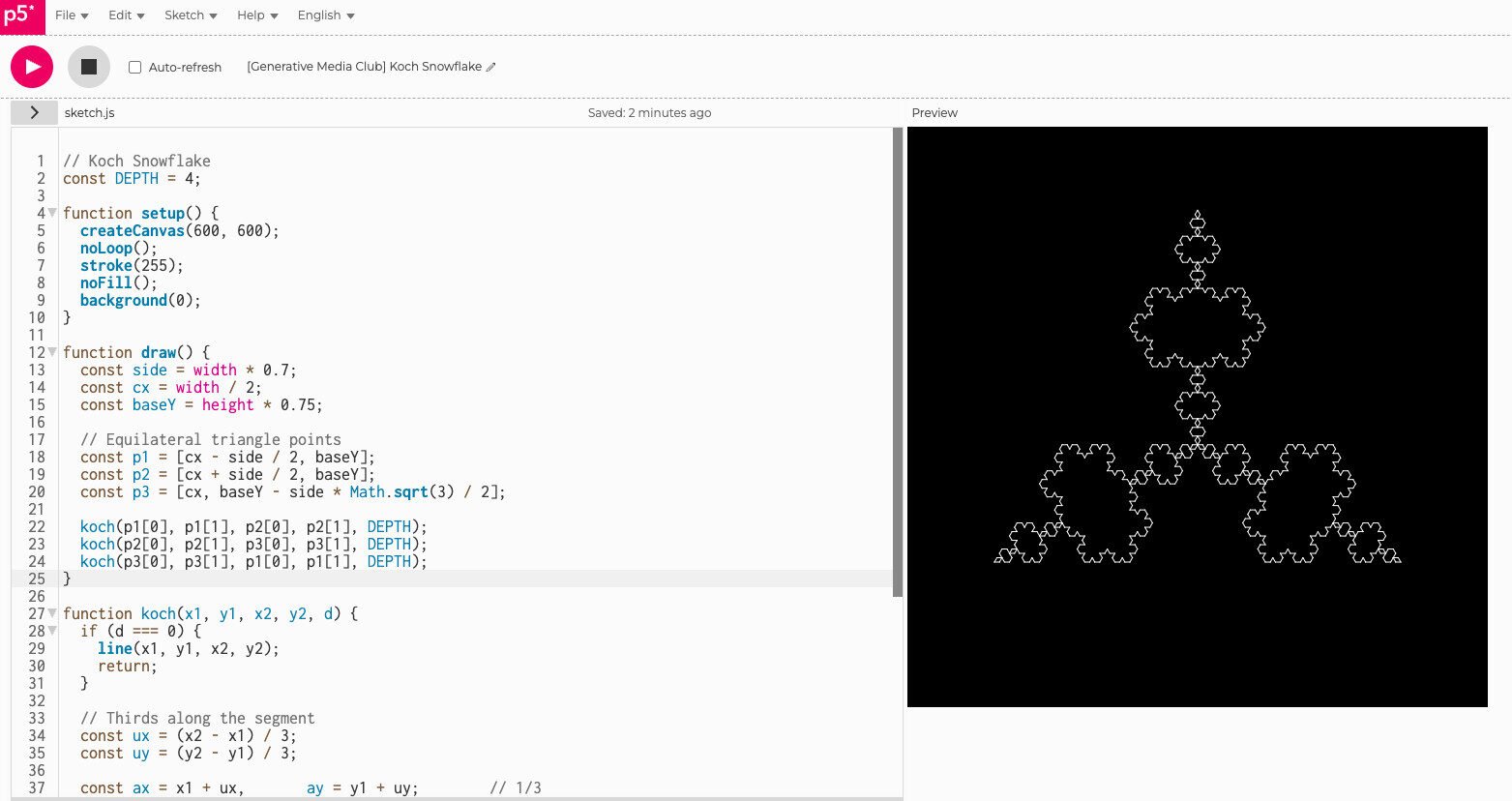Click the '// Thirds along the segment' comment
1512x801 pixels.
click(197, 718)
